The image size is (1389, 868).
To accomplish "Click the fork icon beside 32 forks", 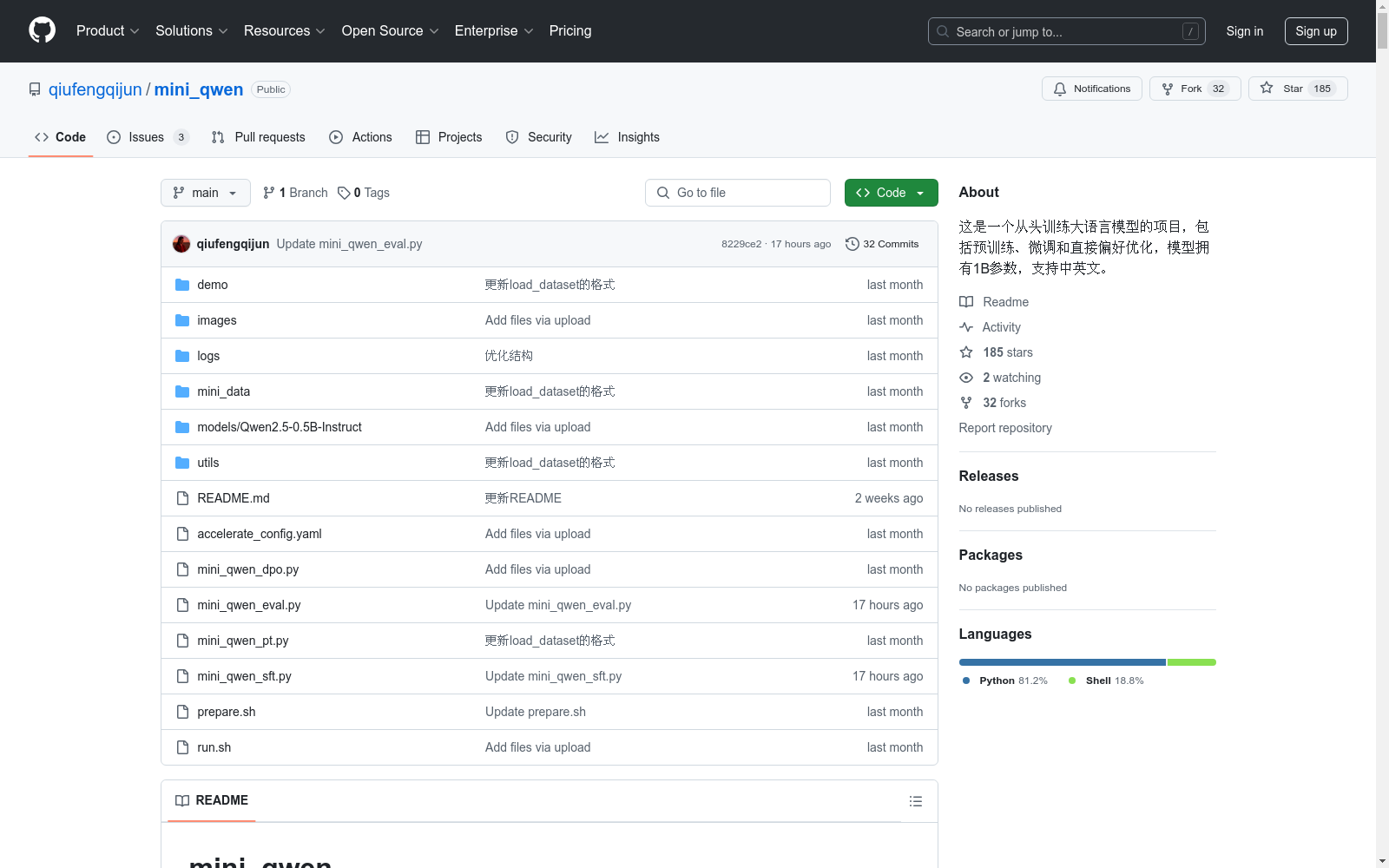I will (x=966, y=403).
